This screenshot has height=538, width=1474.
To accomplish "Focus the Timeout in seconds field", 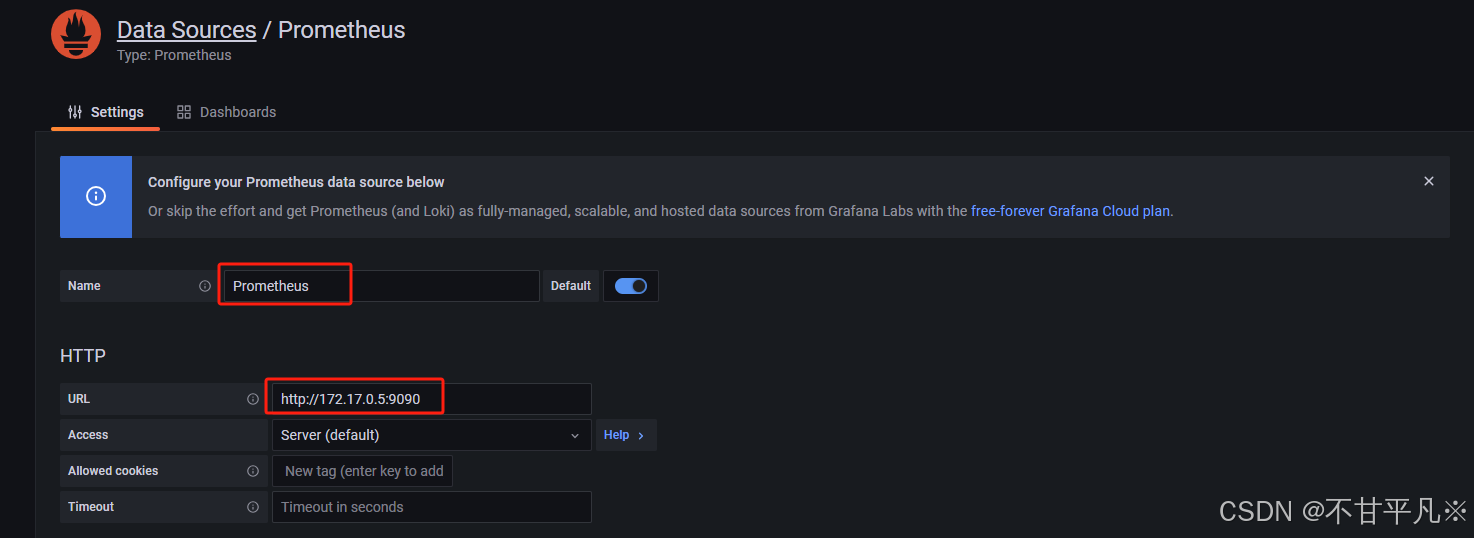I will point(432,507).
